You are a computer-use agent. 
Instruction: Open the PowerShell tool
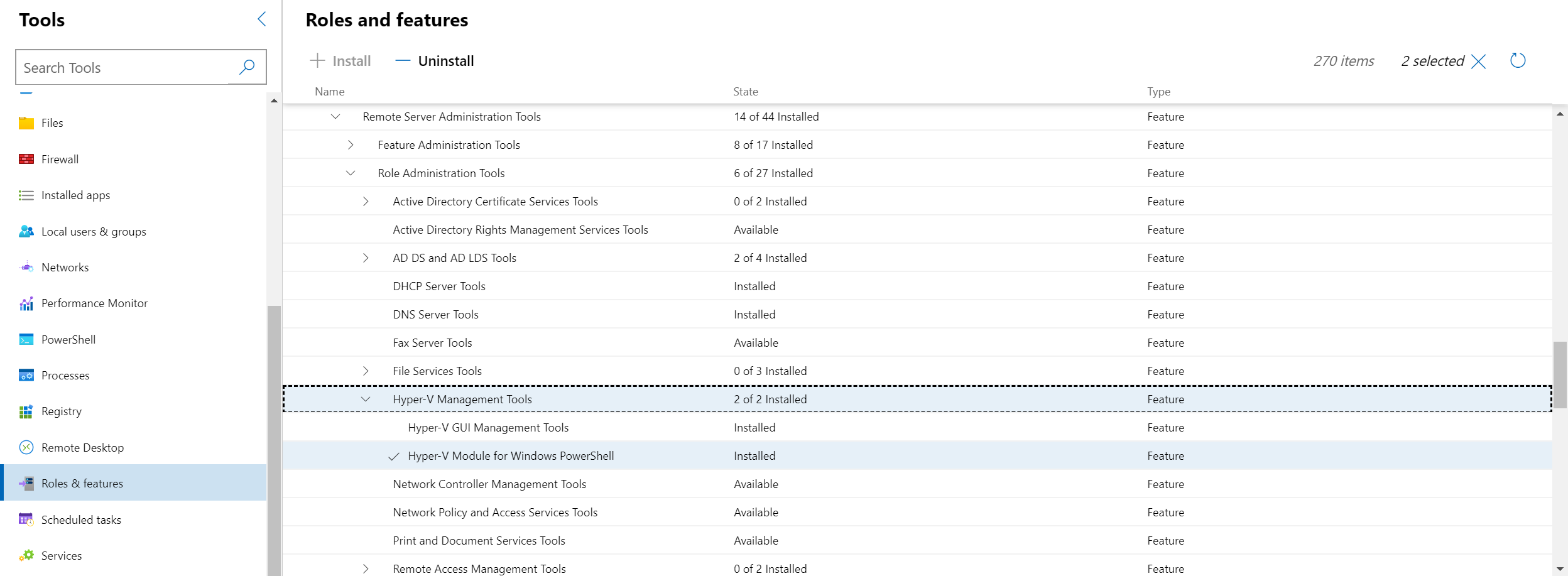point(68,339)
